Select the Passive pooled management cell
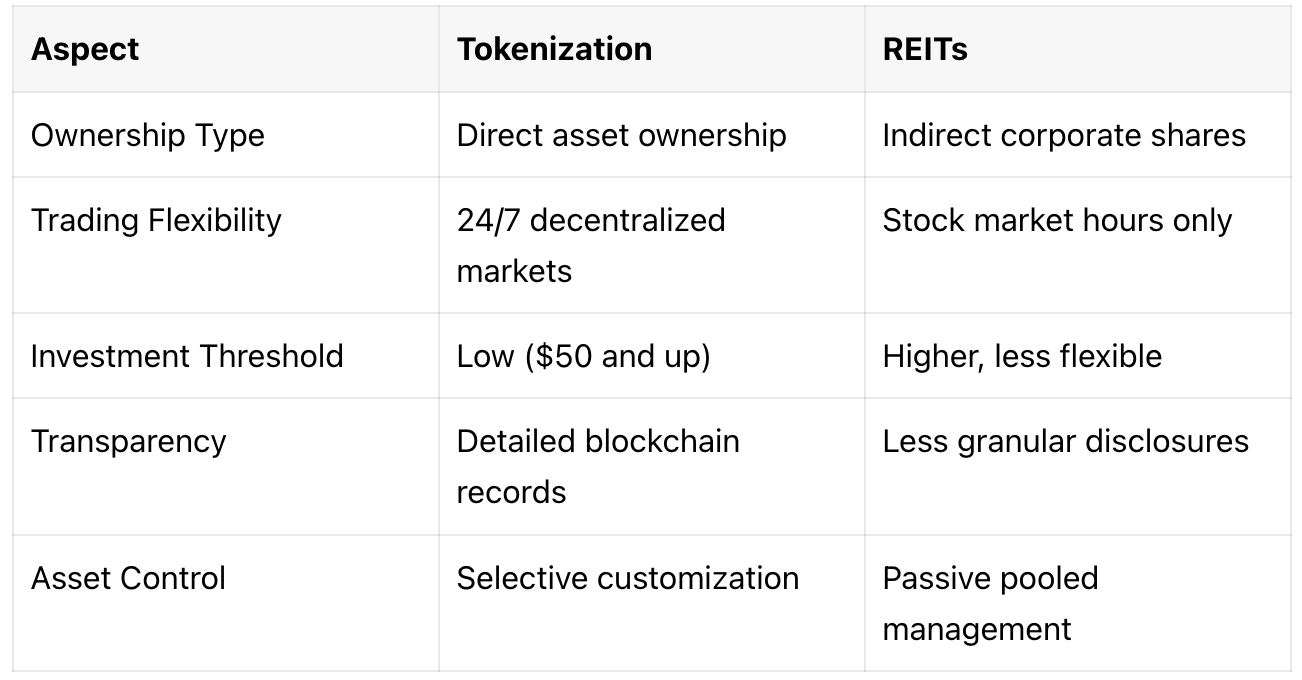The height and width of the screenshot is (680, 1302). [x=990, y=603]
